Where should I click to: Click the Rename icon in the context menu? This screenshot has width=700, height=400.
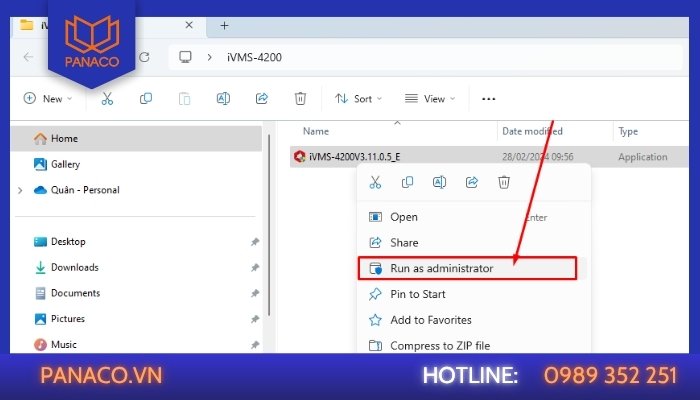439,182
